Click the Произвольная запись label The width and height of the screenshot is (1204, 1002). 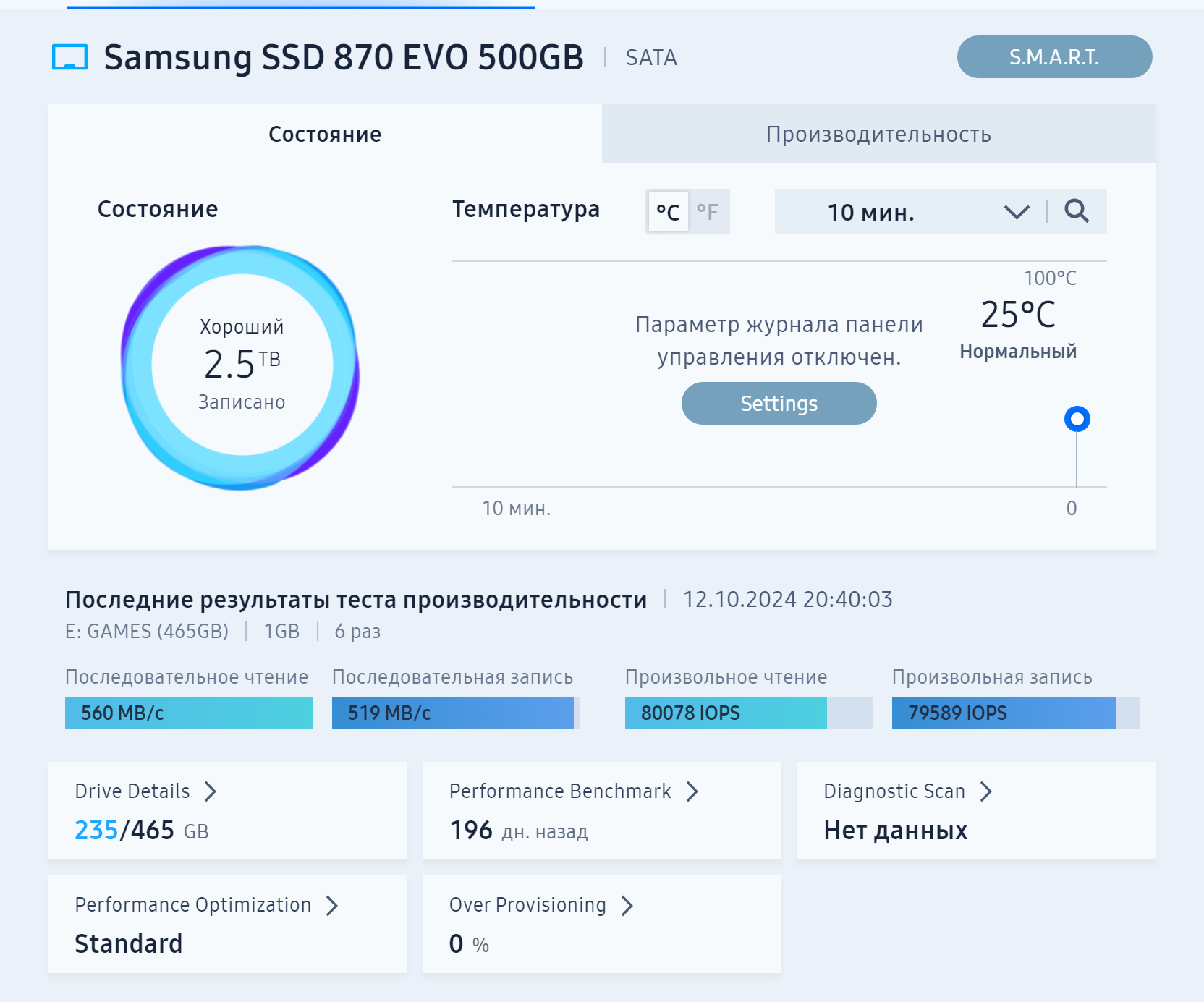coord(992,677)
